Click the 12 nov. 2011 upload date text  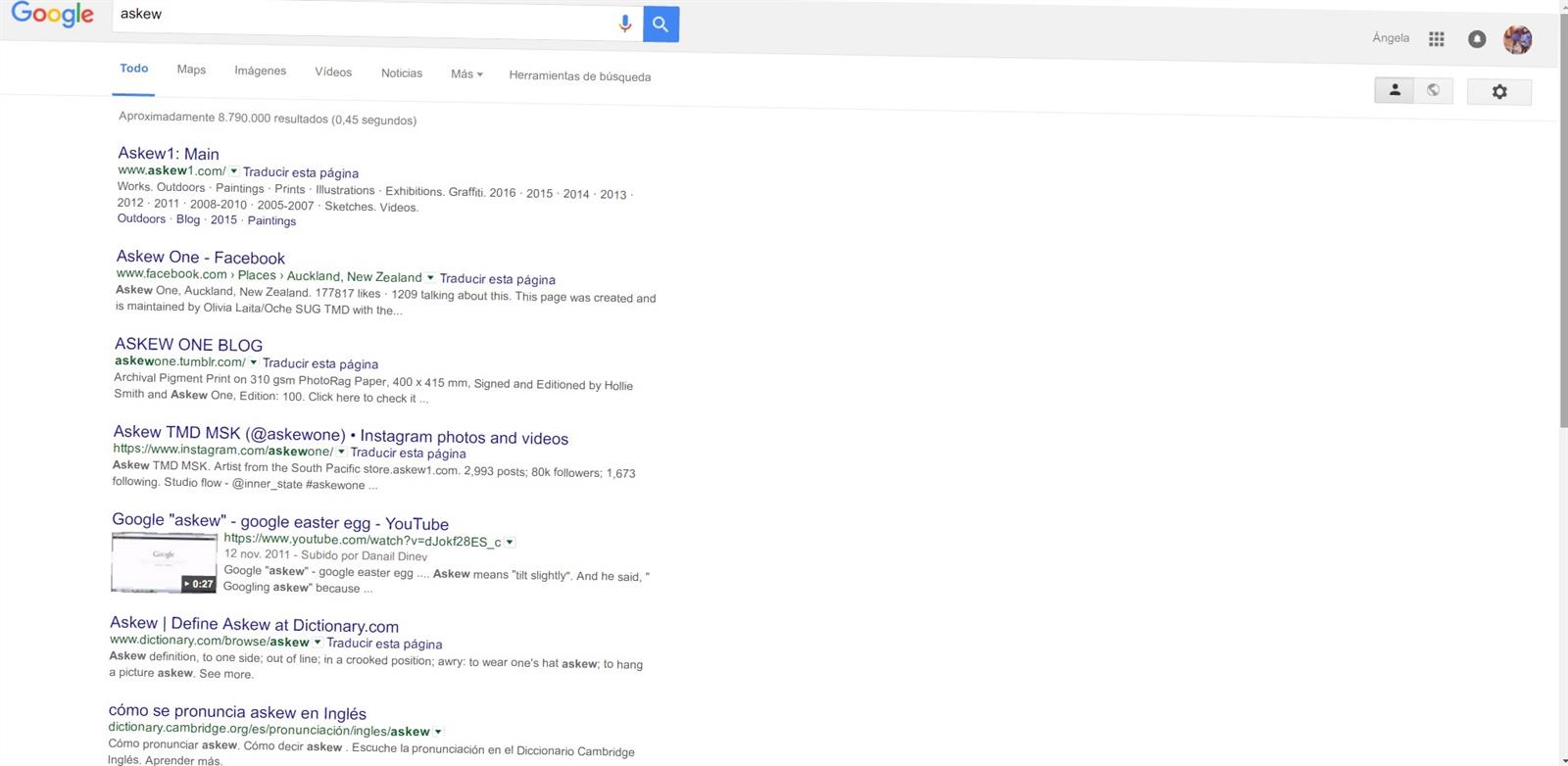coord(257,554)
